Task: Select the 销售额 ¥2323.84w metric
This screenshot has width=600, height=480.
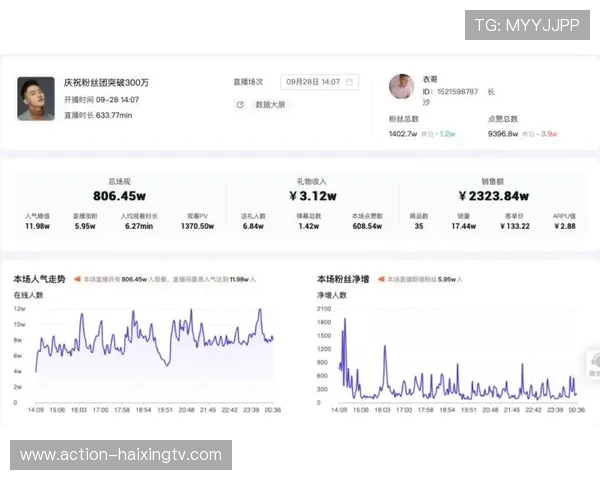Action: tap(486, 196)
